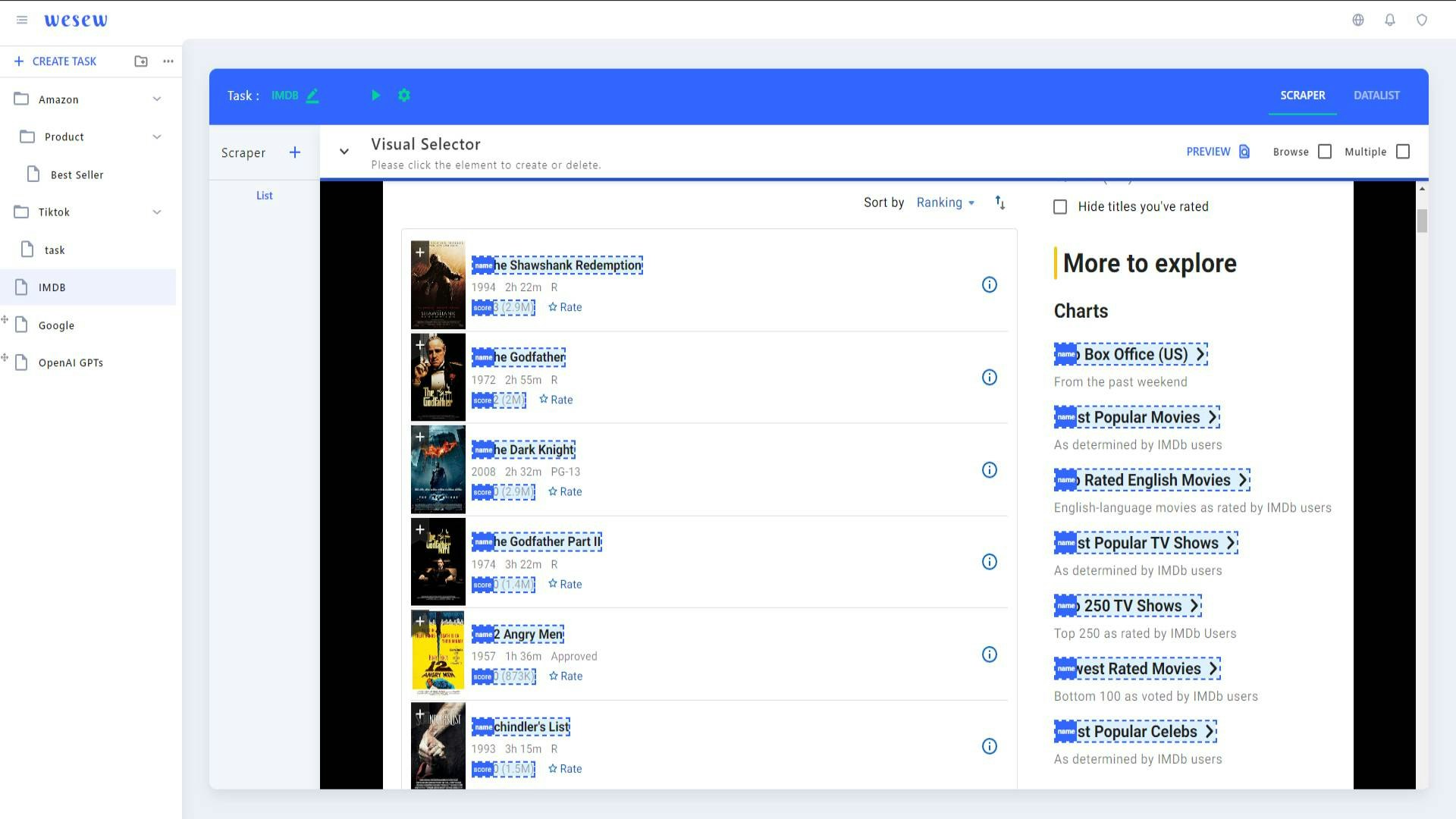Viewport: 1456px width, 819px height.
Task: Click the drag handle beside the Google task
Action: [x=5, y=320]
